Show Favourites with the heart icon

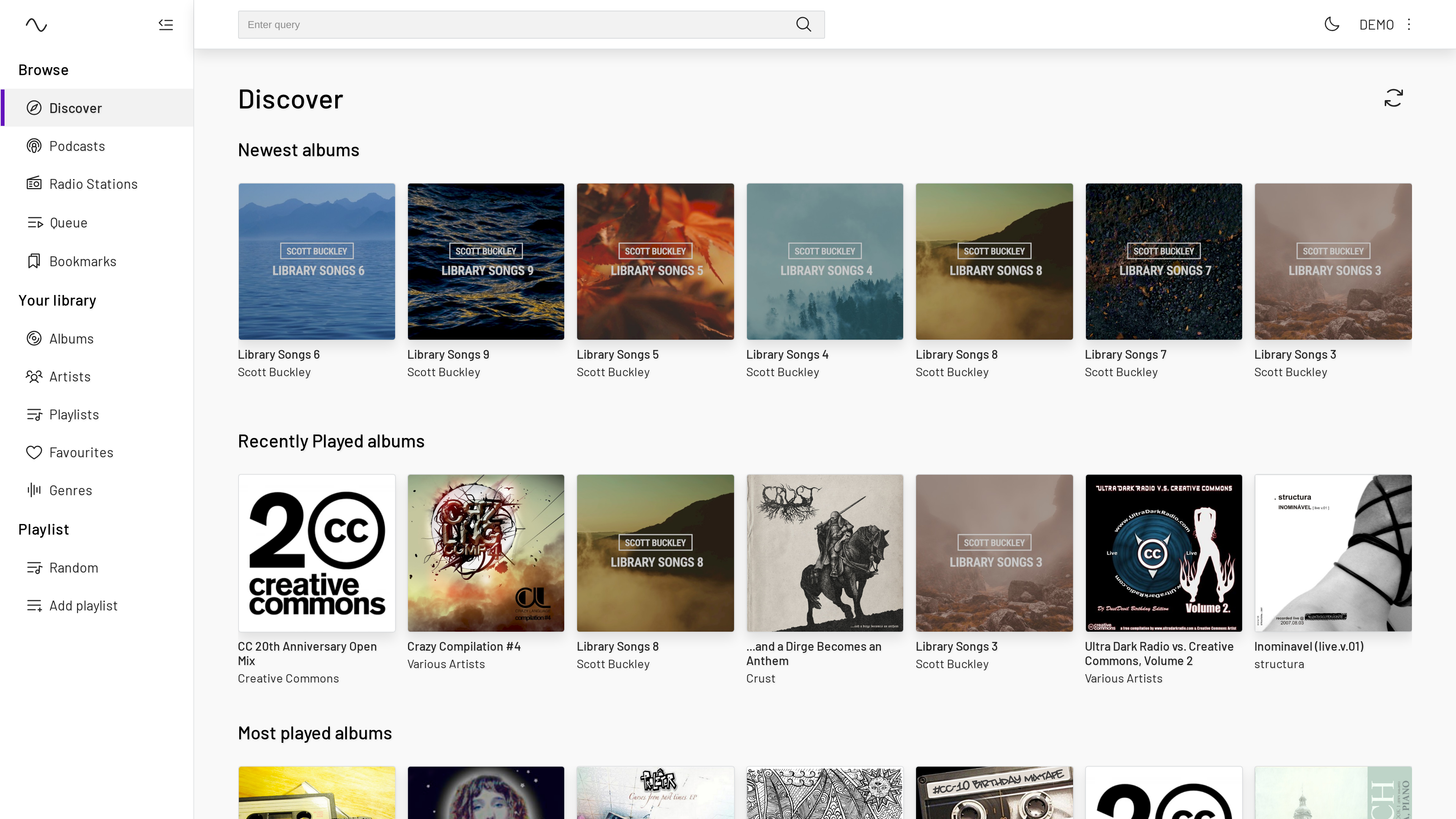pos(81,453)
